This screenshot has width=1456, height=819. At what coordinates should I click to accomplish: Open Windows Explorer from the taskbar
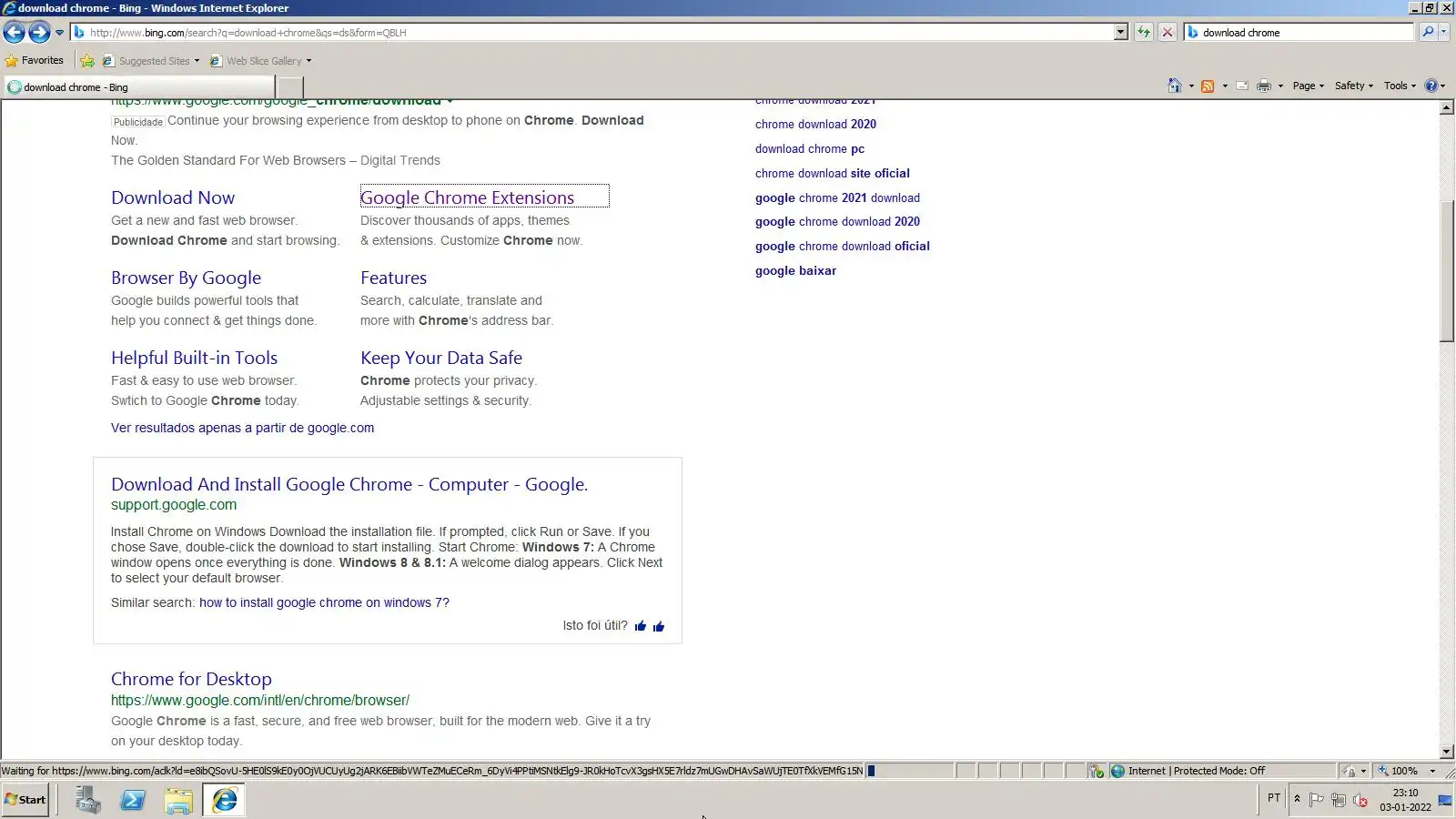pyautogui.click(x=178, y=800)
